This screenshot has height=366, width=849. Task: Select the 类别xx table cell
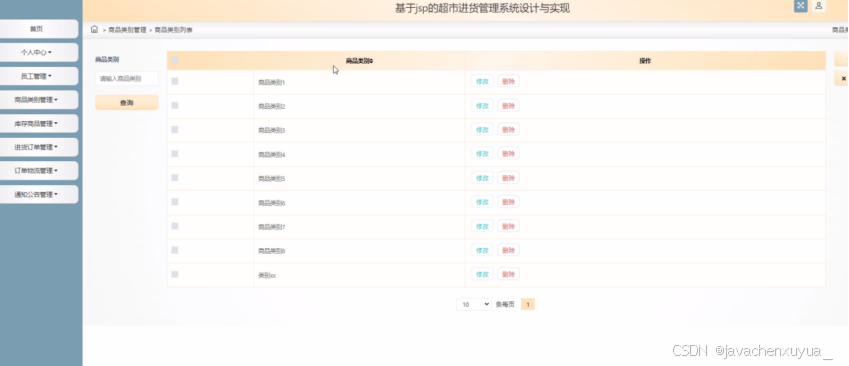pos(359,276)
